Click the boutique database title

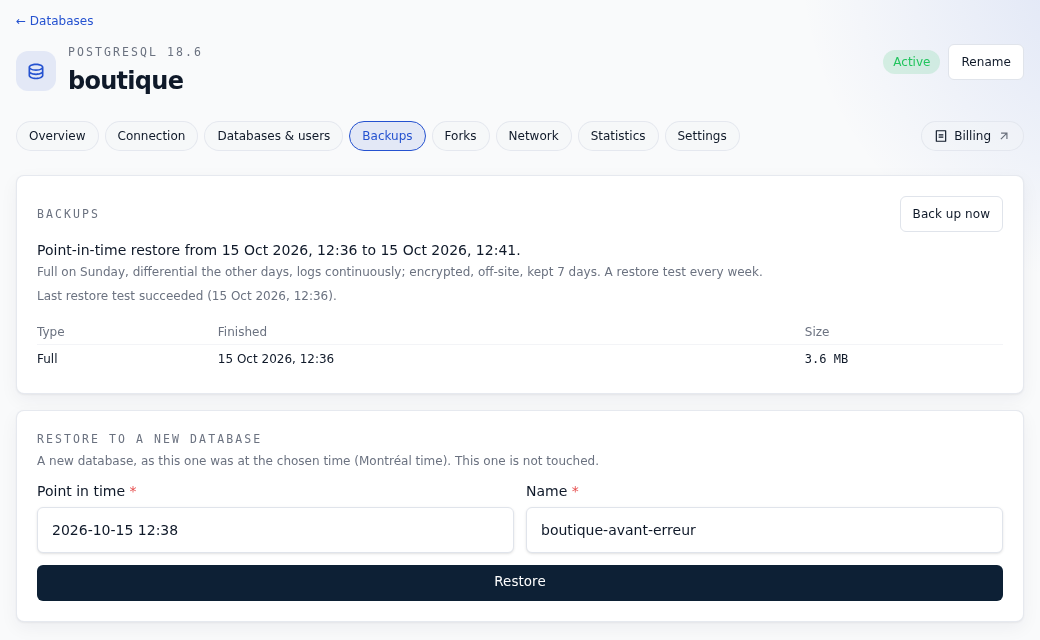(126, 80)
